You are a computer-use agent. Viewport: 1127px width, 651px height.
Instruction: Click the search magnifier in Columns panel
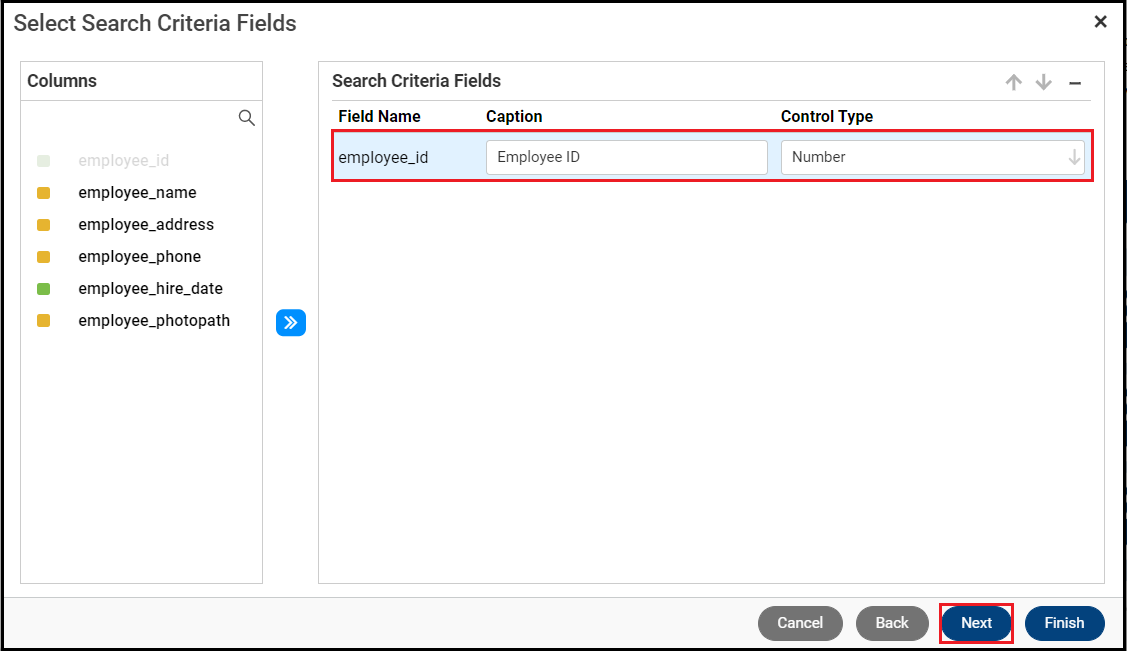[x=247, y=118]
